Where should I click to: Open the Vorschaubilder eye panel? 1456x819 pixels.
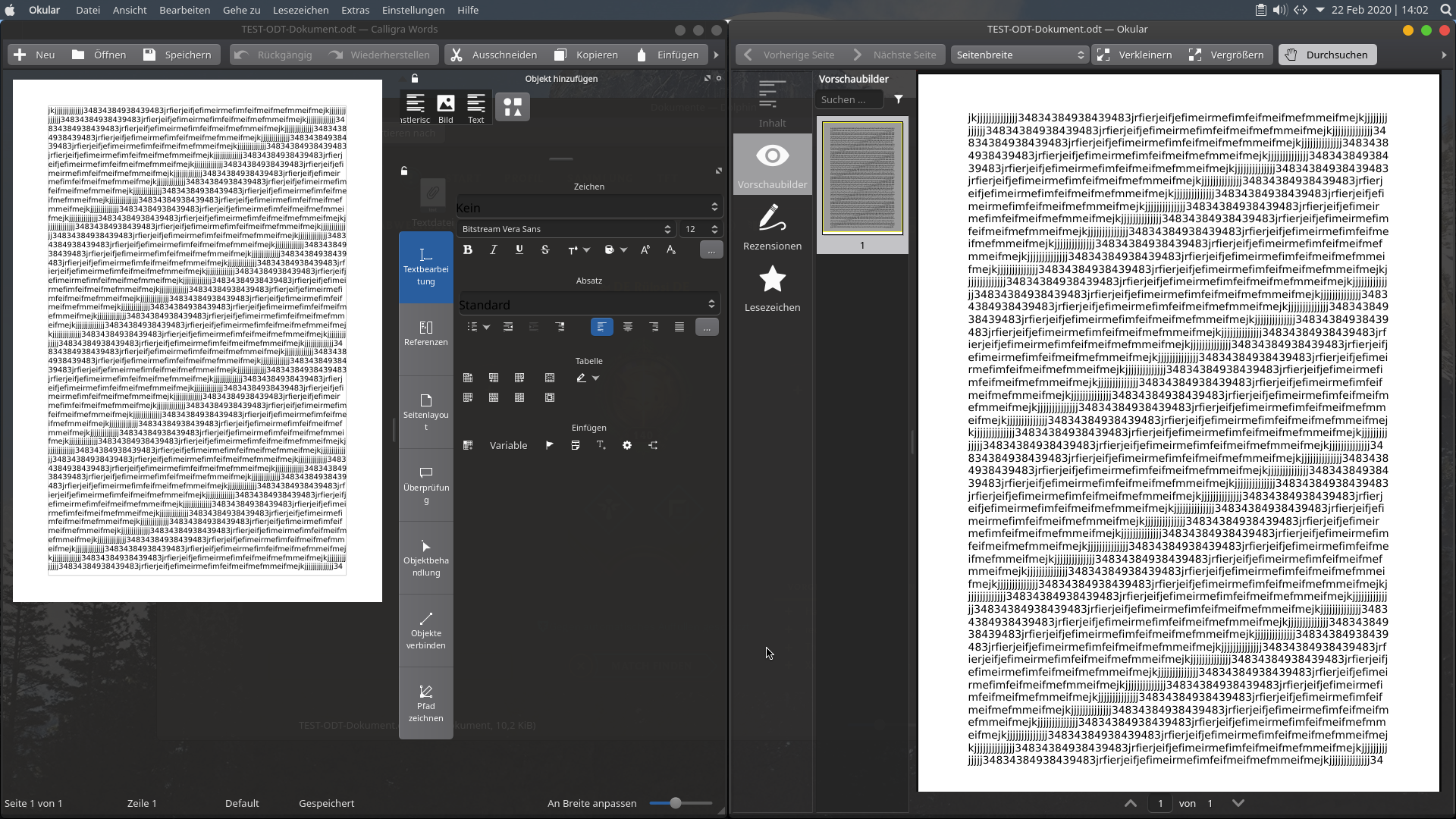click(772, 165)
